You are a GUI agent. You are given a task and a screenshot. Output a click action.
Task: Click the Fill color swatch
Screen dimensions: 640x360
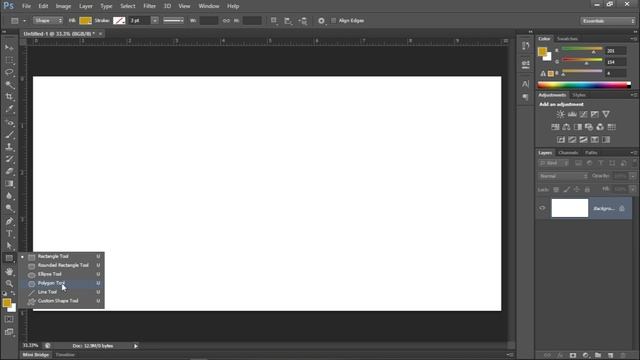(85, 20)
